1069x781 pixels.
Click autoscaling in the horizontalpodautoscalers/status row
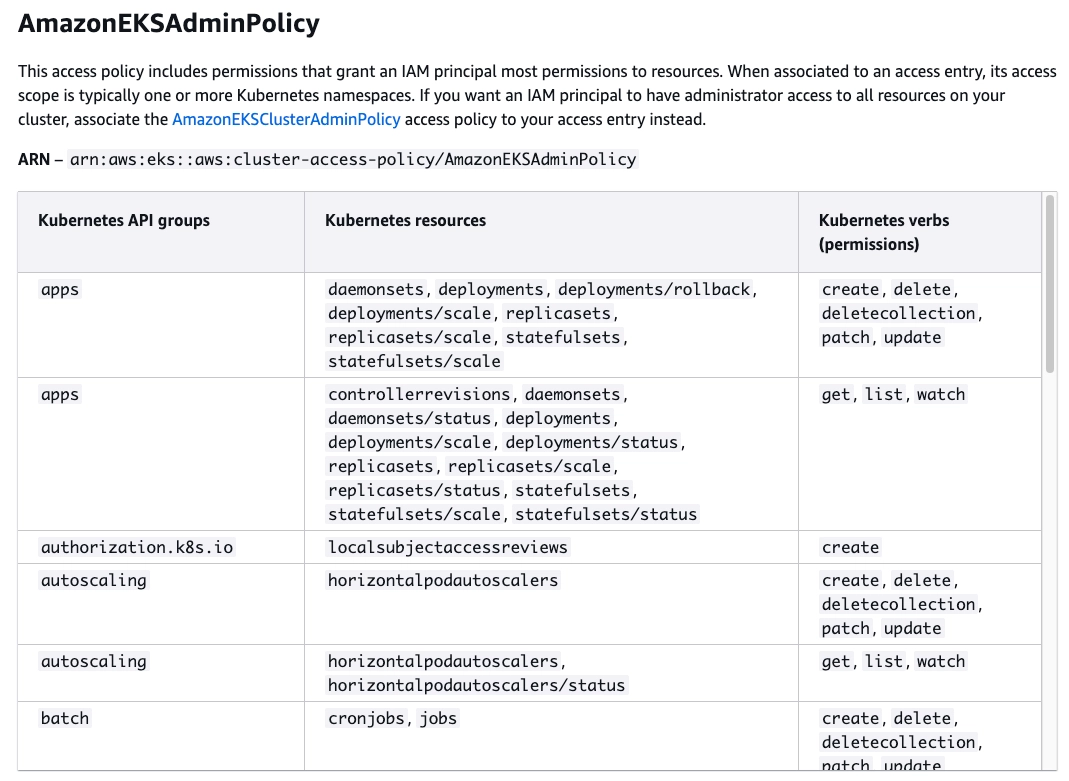coord(93,662)
